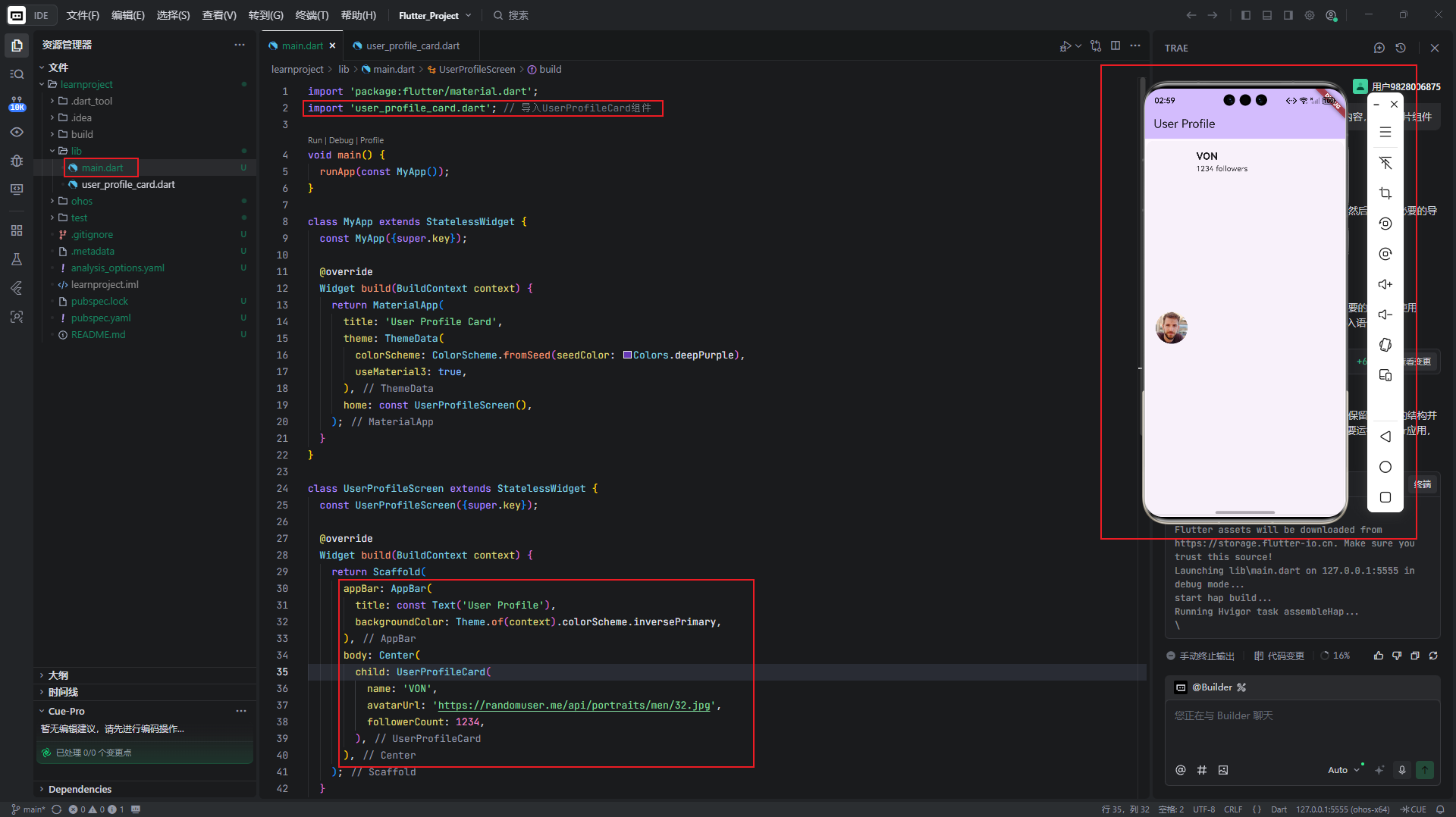This screenshot has height=817, width=1456.
Task: Open the 终端(T) menu
Action: 312,15
